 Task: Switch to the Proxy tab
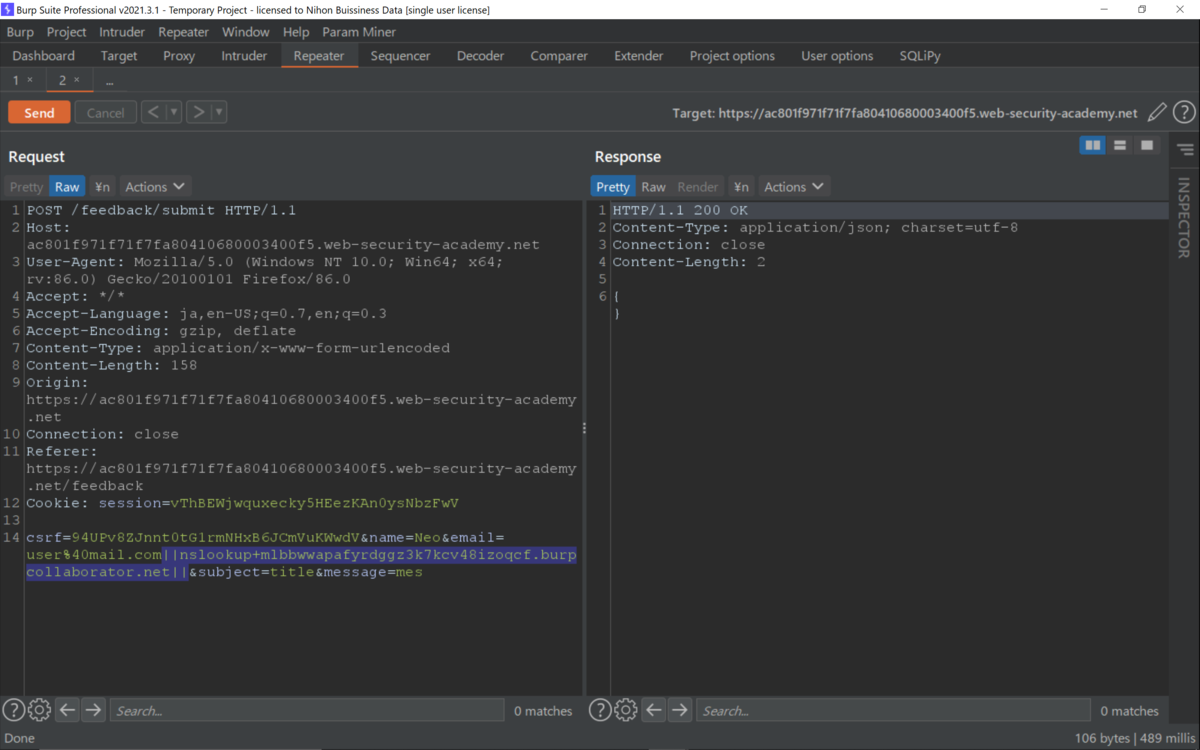tap(179, 56)
